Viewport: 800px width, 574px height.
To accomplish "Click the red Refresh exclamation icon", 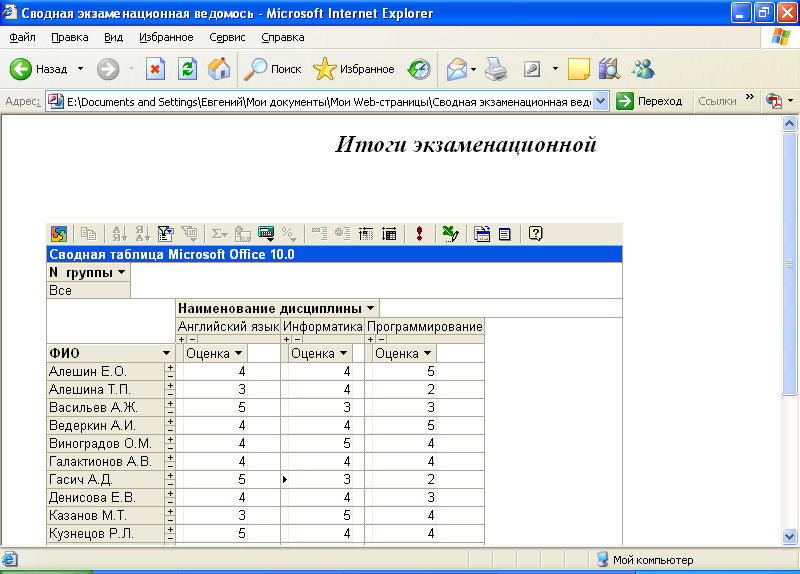I will (x=419, y=234).
